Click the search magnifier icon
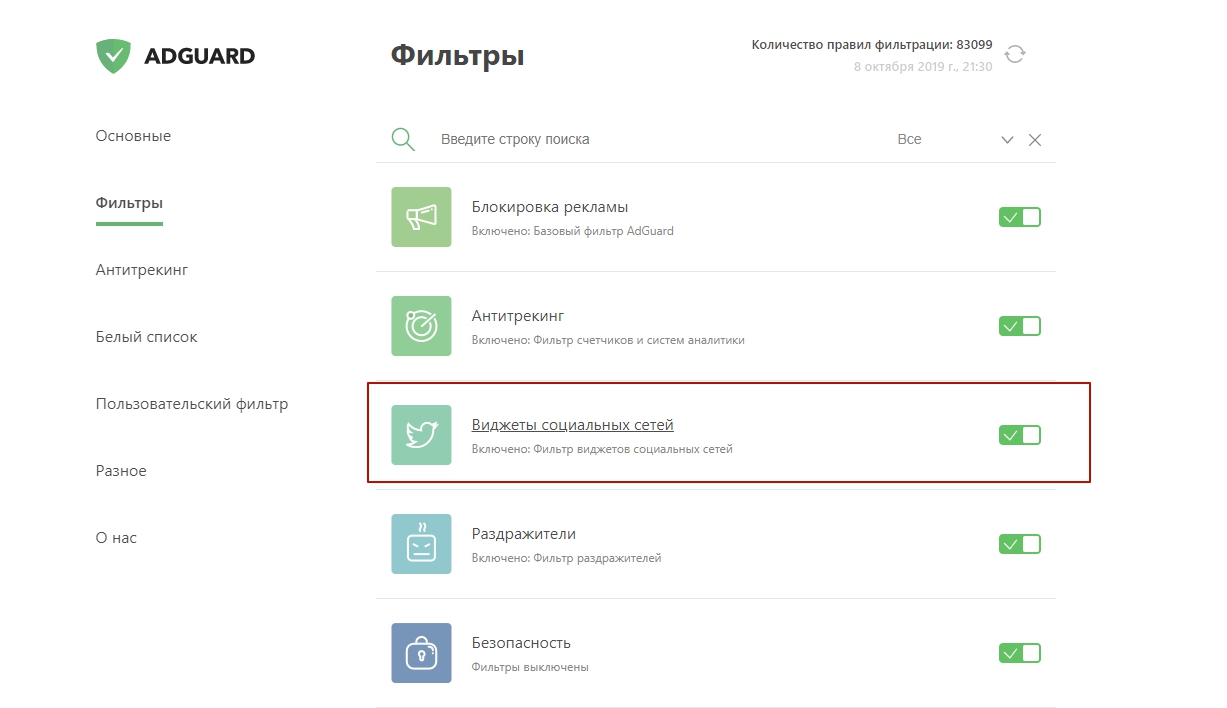The image size is (1227, 708). pos(403,139)
